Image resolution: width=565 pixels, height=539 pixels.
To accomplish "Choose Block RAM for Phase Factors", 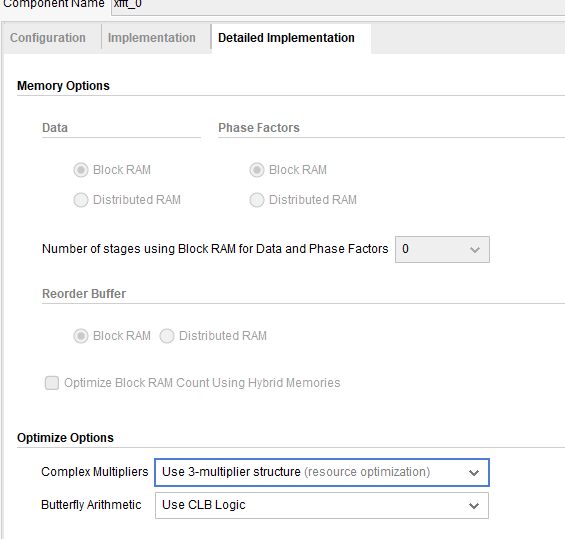I will coord(257,170).
